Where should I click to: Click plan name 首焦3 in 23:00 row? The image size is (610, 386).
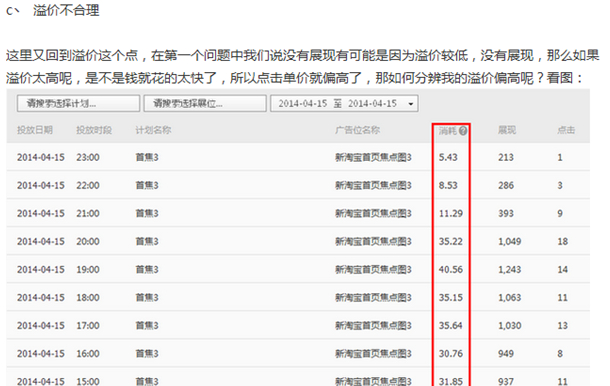[147, 157]
